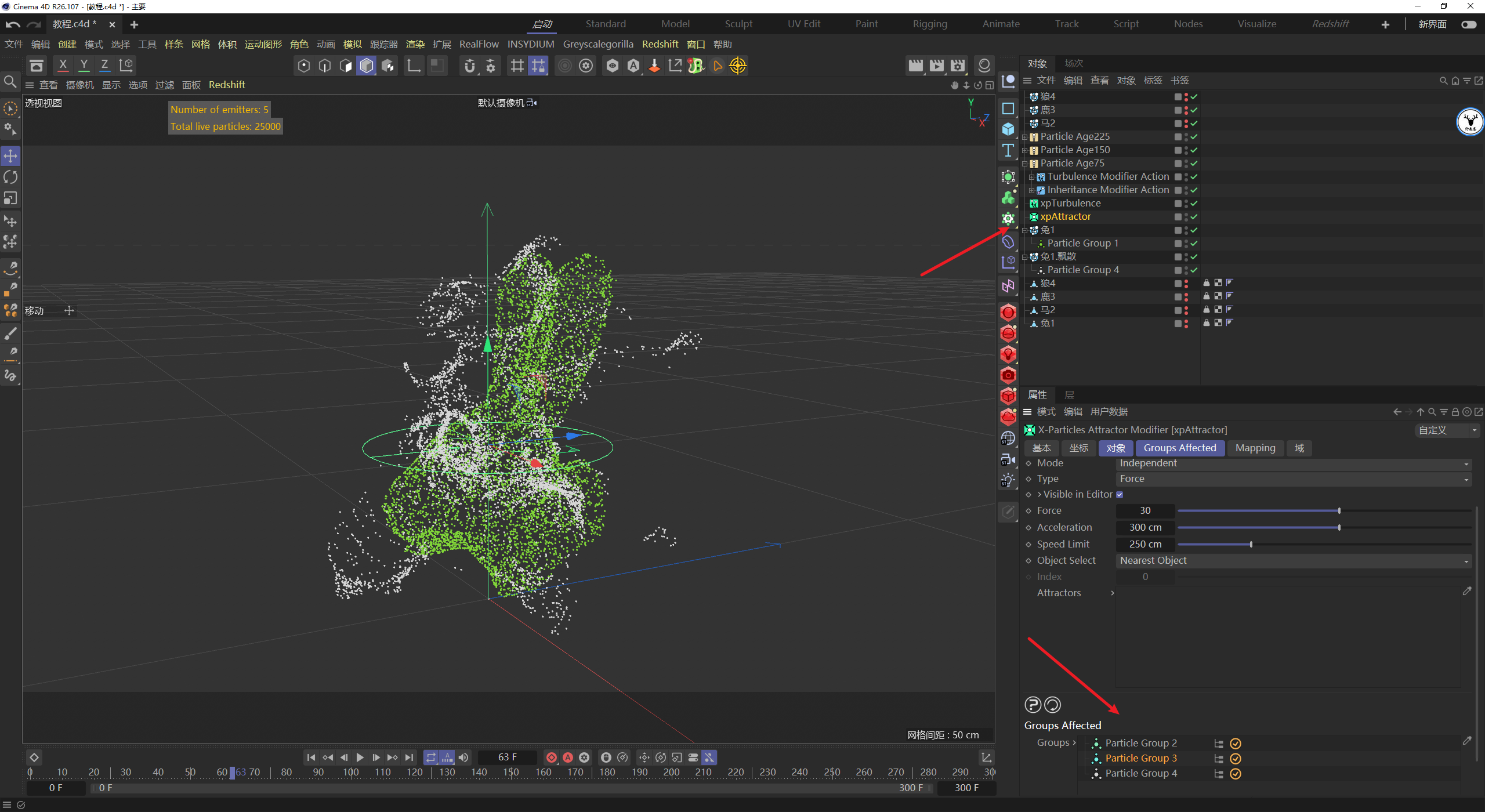Open the 运动图形 menu
Screen dimensions: 1485x812
pos(263,45)
